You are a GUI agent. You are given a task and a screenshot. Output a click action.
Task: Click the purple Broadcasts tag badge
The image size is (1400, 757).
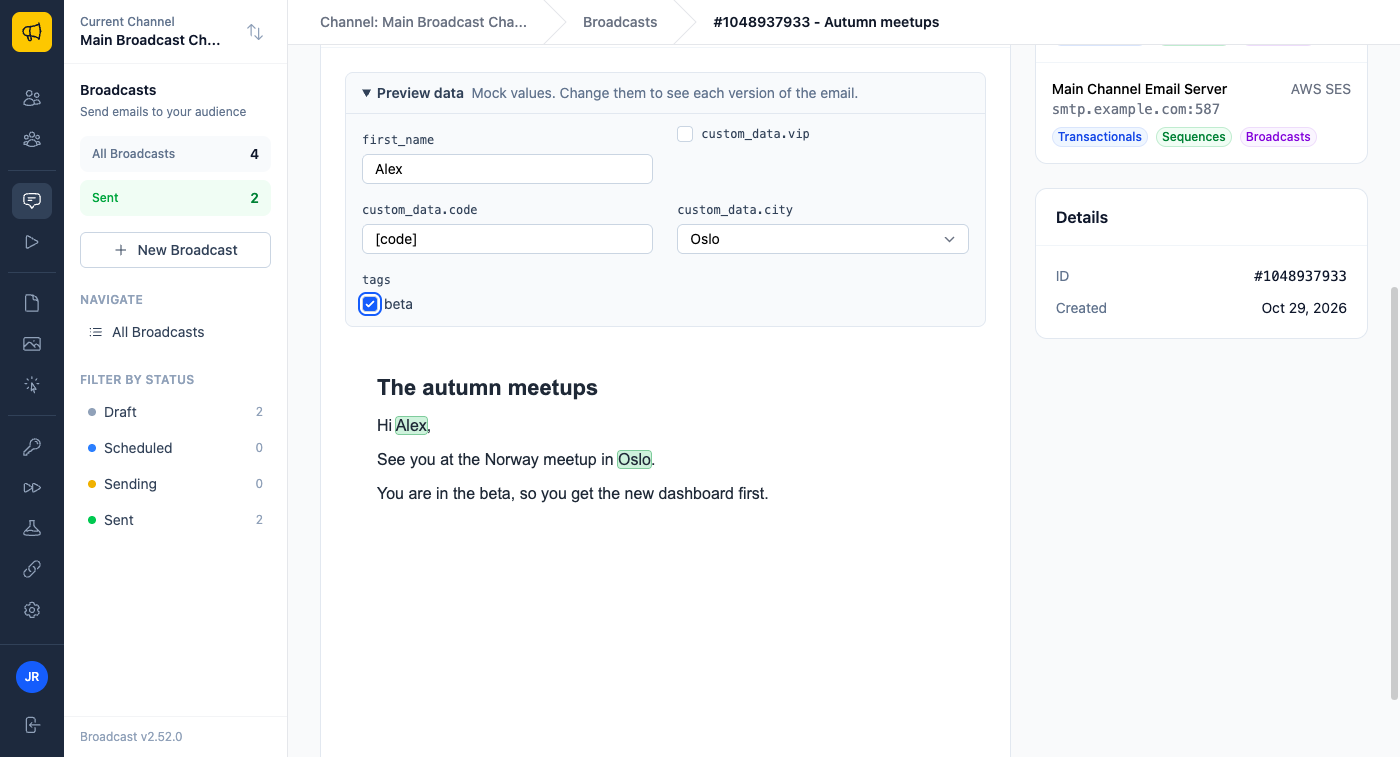tap(1278, 137)
